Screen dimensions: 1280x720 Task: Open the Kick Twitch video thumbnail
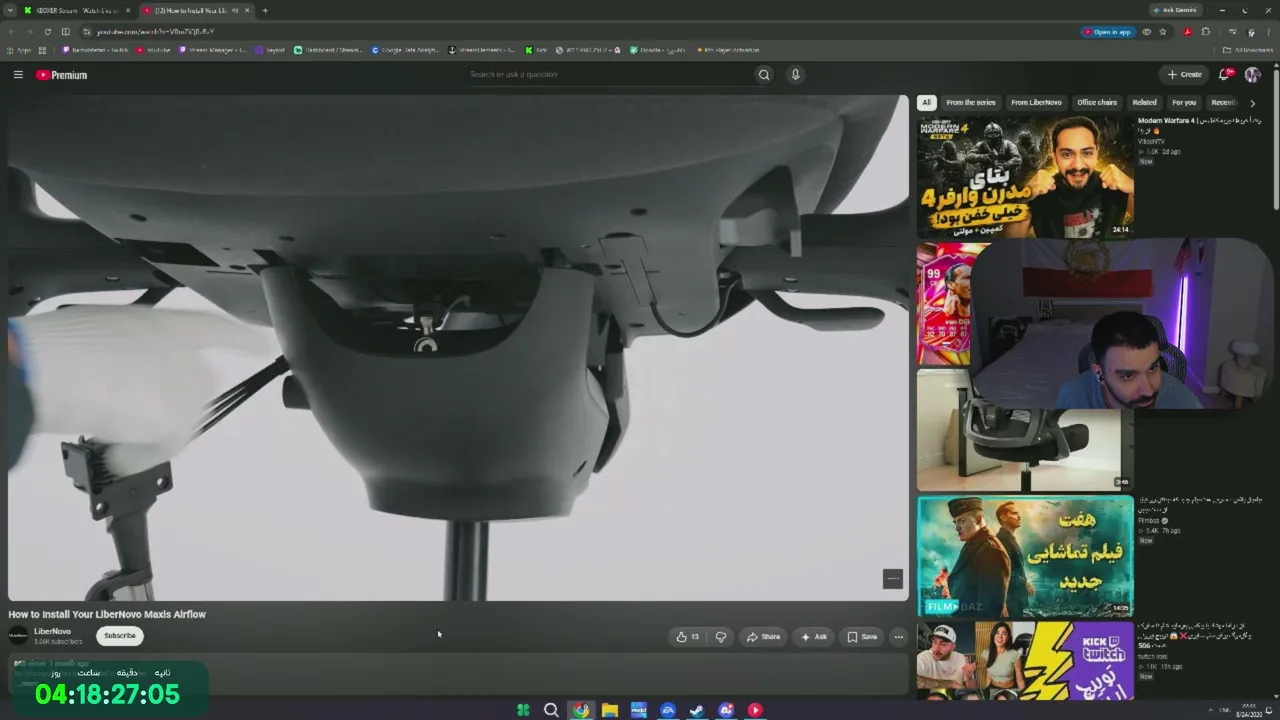pyautogui.click(x=1025, y=660)
